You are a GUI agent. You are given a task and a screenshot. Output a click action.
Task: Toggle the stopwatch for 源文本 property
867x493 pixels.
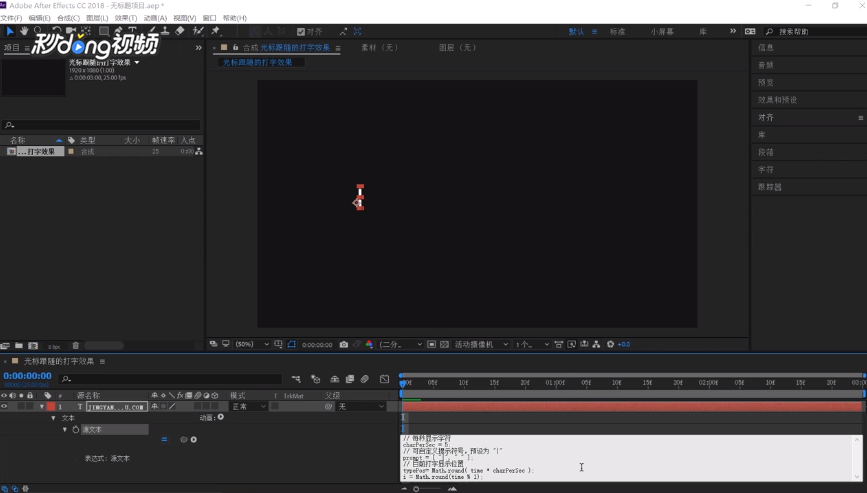(76, 429)
